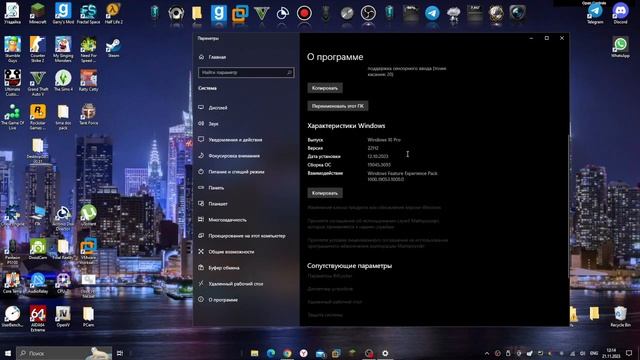Open the Windows Start menu
Screen dimensions: 640x360
coord(7,353)
